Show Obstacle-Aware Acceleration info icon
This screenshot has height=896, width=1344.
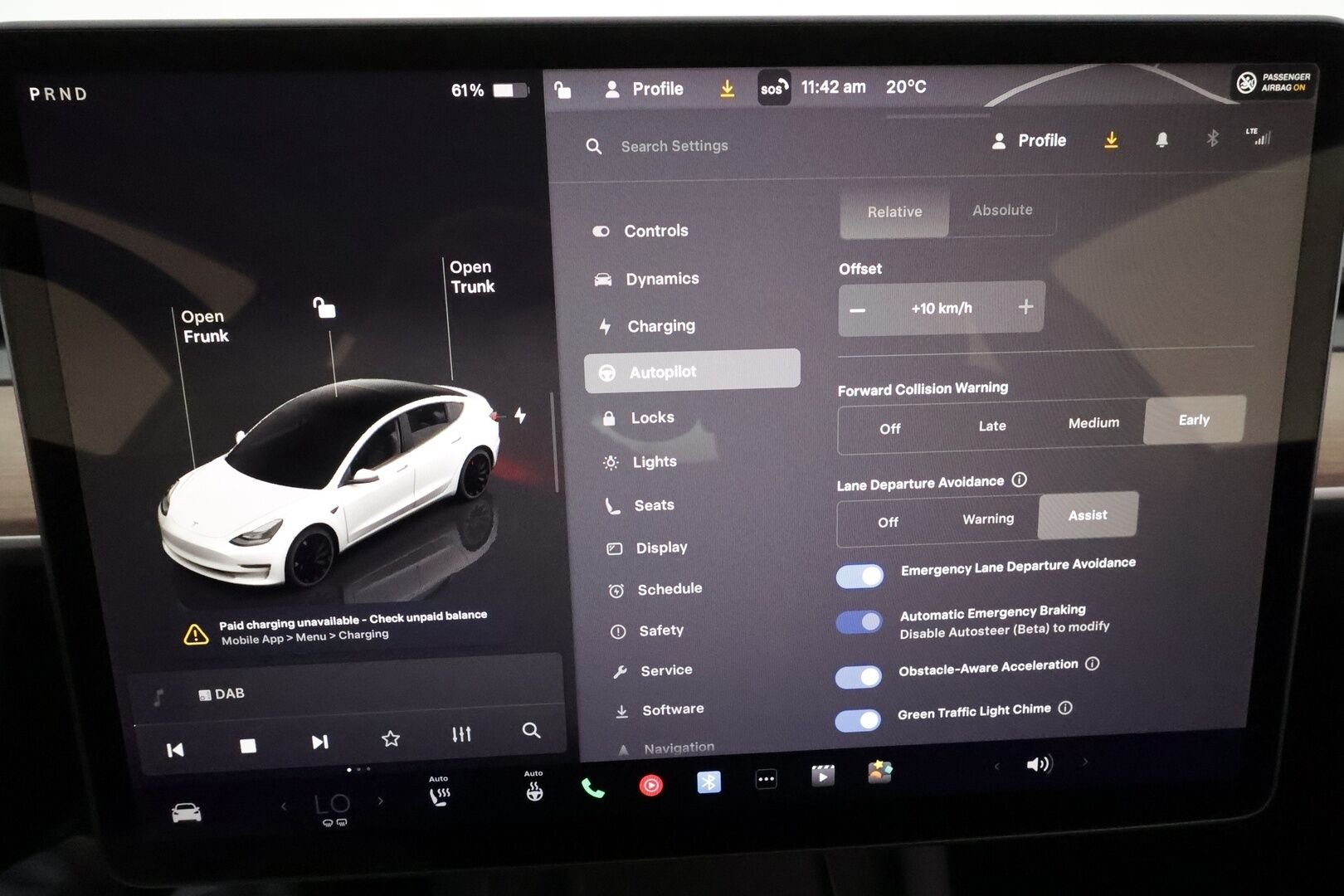pyautogui.click(x=1093, y=664)
